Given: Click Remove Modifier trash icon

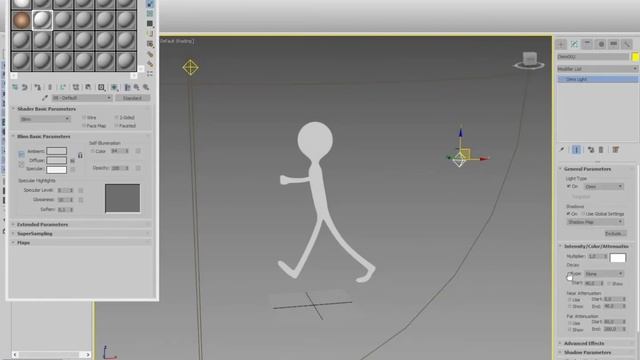Looking at the screenshot, I should 601,150.
